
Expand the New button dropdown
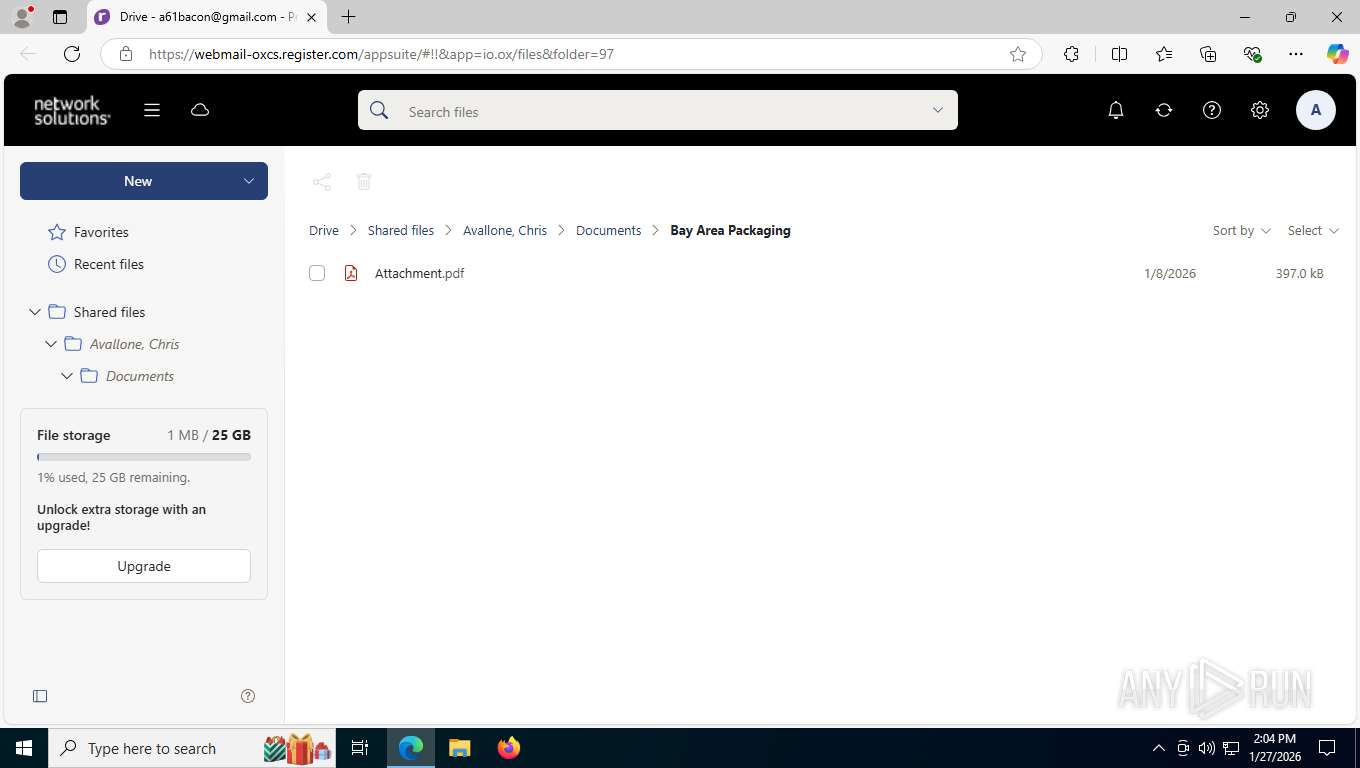click(249, 181)
